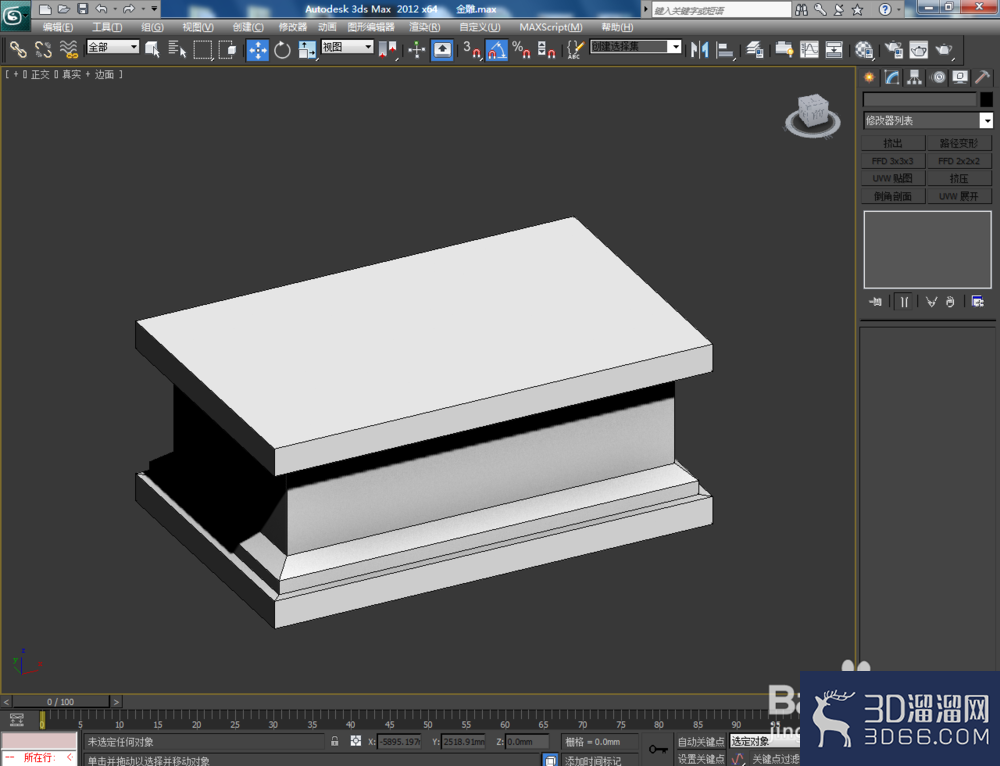Click the 0 / 100 time slider
This screenshot has height=766, width=1000.
[61, 702]
